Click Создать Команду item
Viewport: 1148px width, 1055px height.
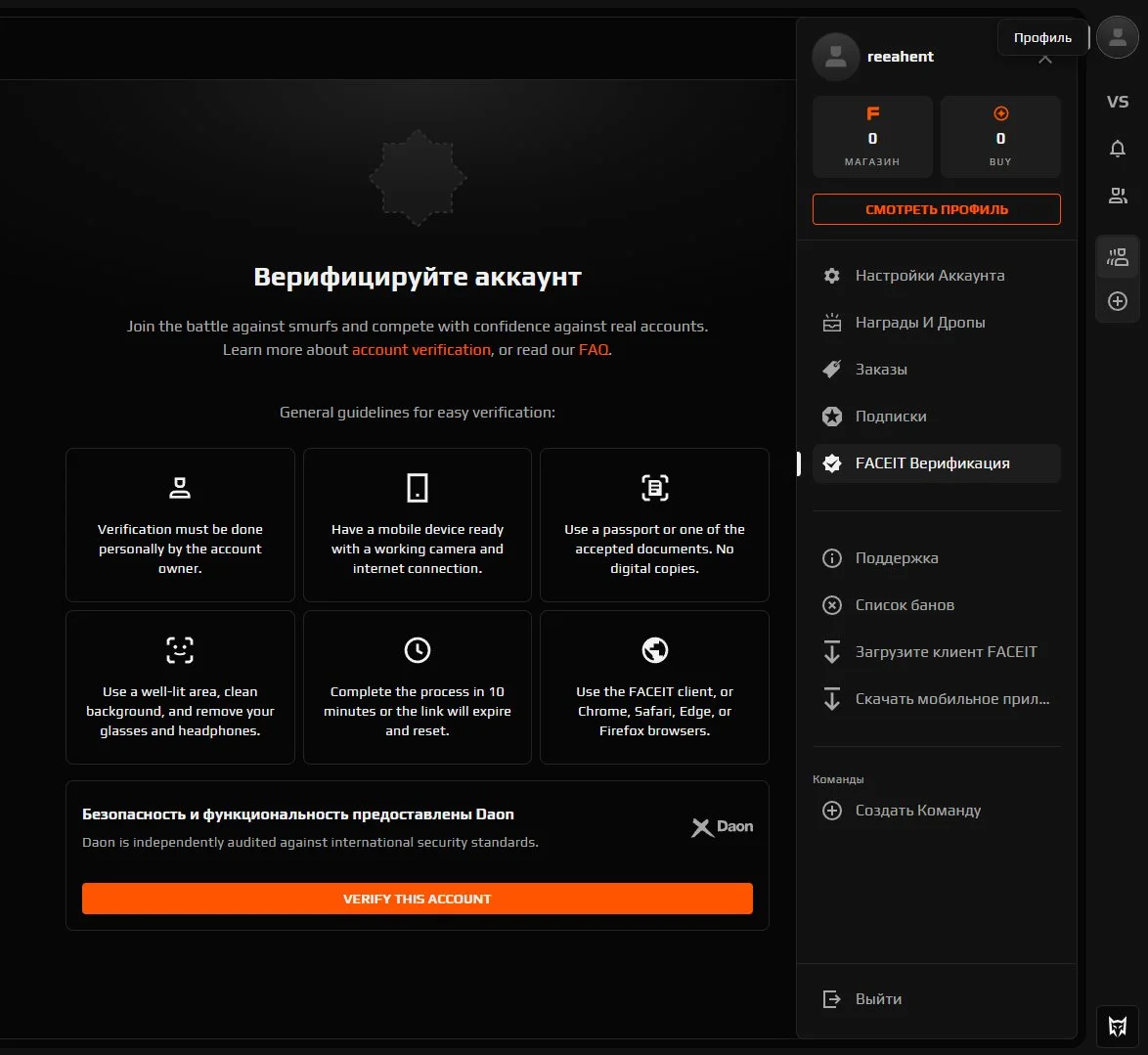(x=937, y=811)
